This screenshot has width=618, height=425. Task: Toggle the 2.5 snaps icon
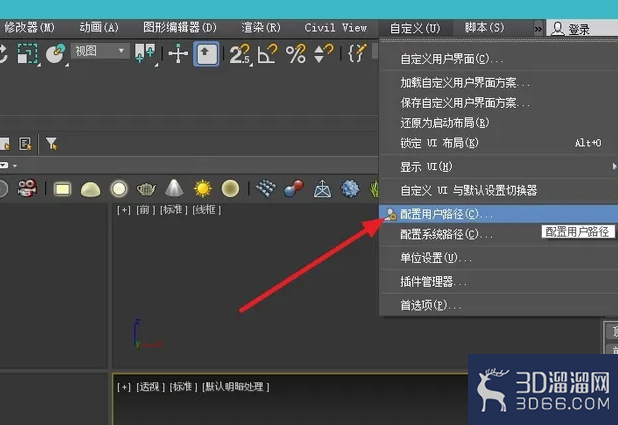pos(240,54)
